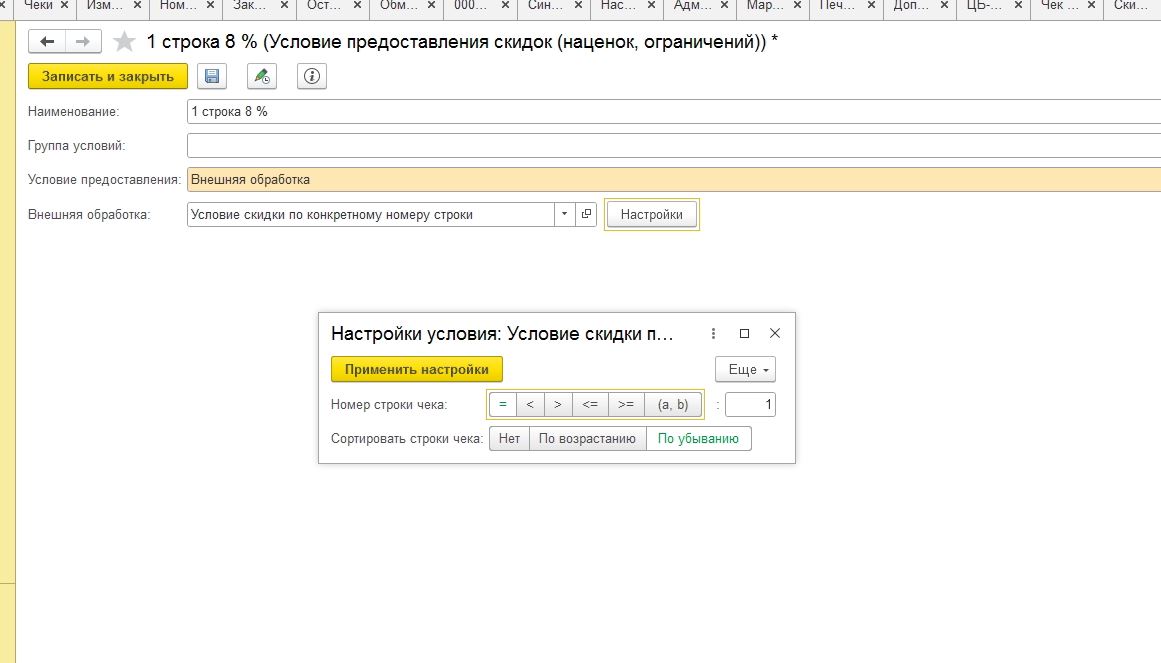The image size is (1161, 663).
Task: Close the condition settings dialog
Action: coord(774,333)
